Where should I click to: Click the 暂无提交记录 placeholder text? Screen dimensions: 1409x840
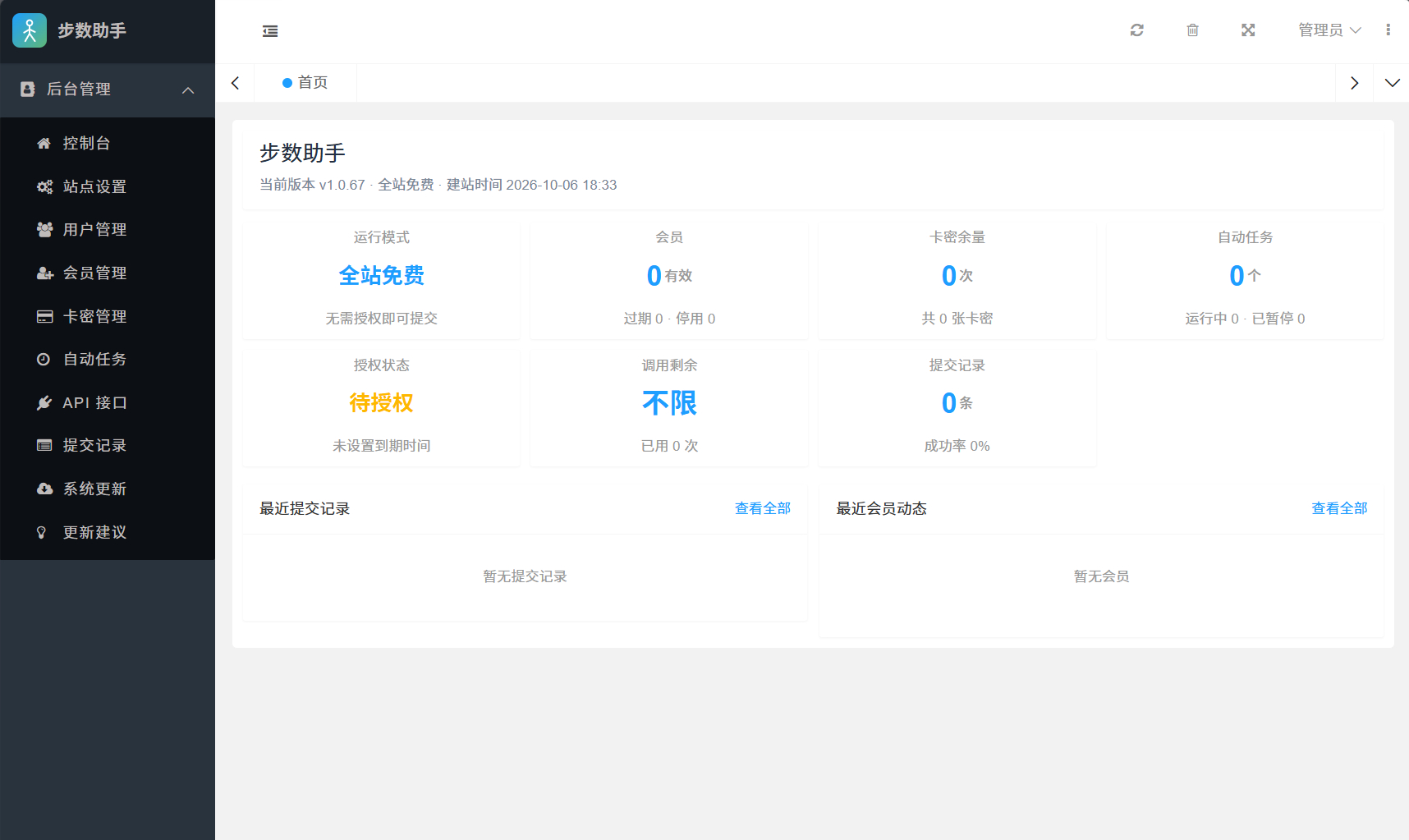(526, 576)
